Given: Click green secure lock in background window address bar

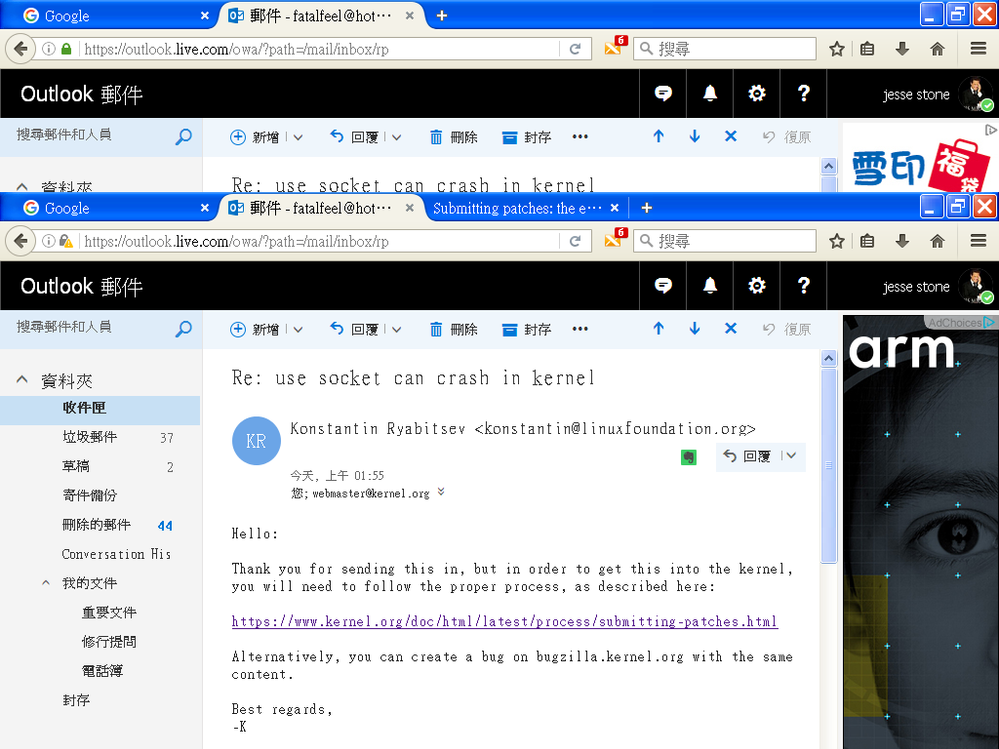Looking at the screenshot, I should click(66, 48).
